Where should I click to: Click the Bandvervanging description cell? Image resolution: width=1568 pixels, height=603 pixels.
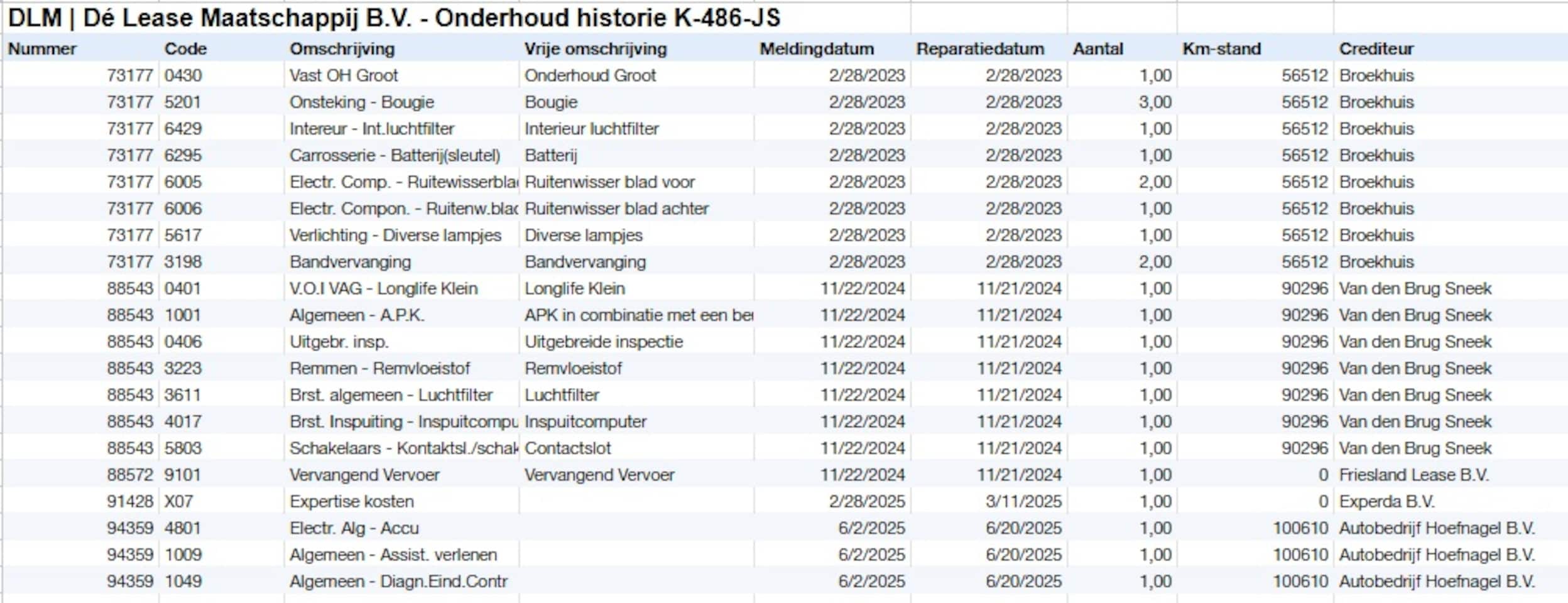tap(350, 262)
